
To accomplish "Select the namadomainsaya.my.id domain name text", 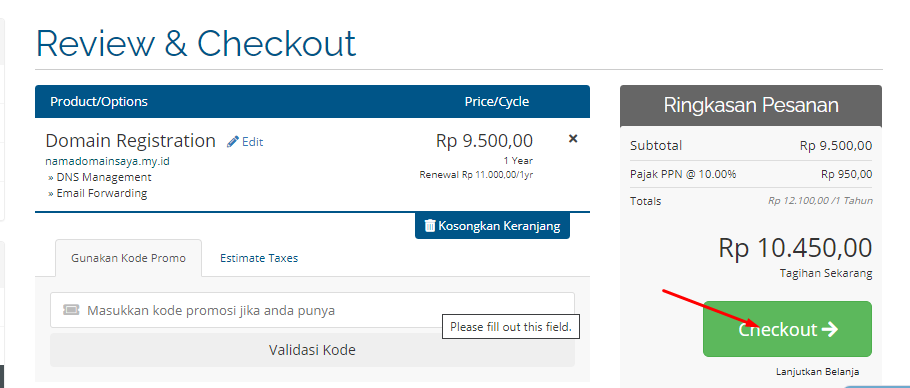I will click(107, 161).
